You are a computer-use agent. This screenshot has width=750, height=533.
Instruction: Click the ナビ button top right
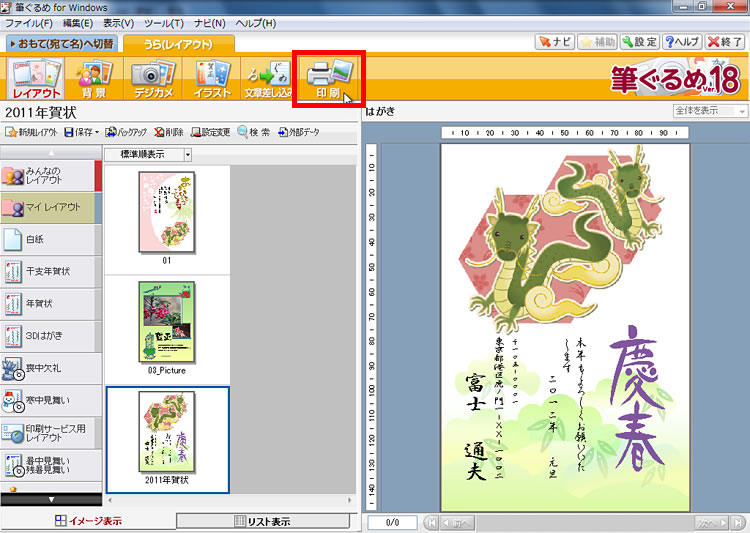click(555, 42)
